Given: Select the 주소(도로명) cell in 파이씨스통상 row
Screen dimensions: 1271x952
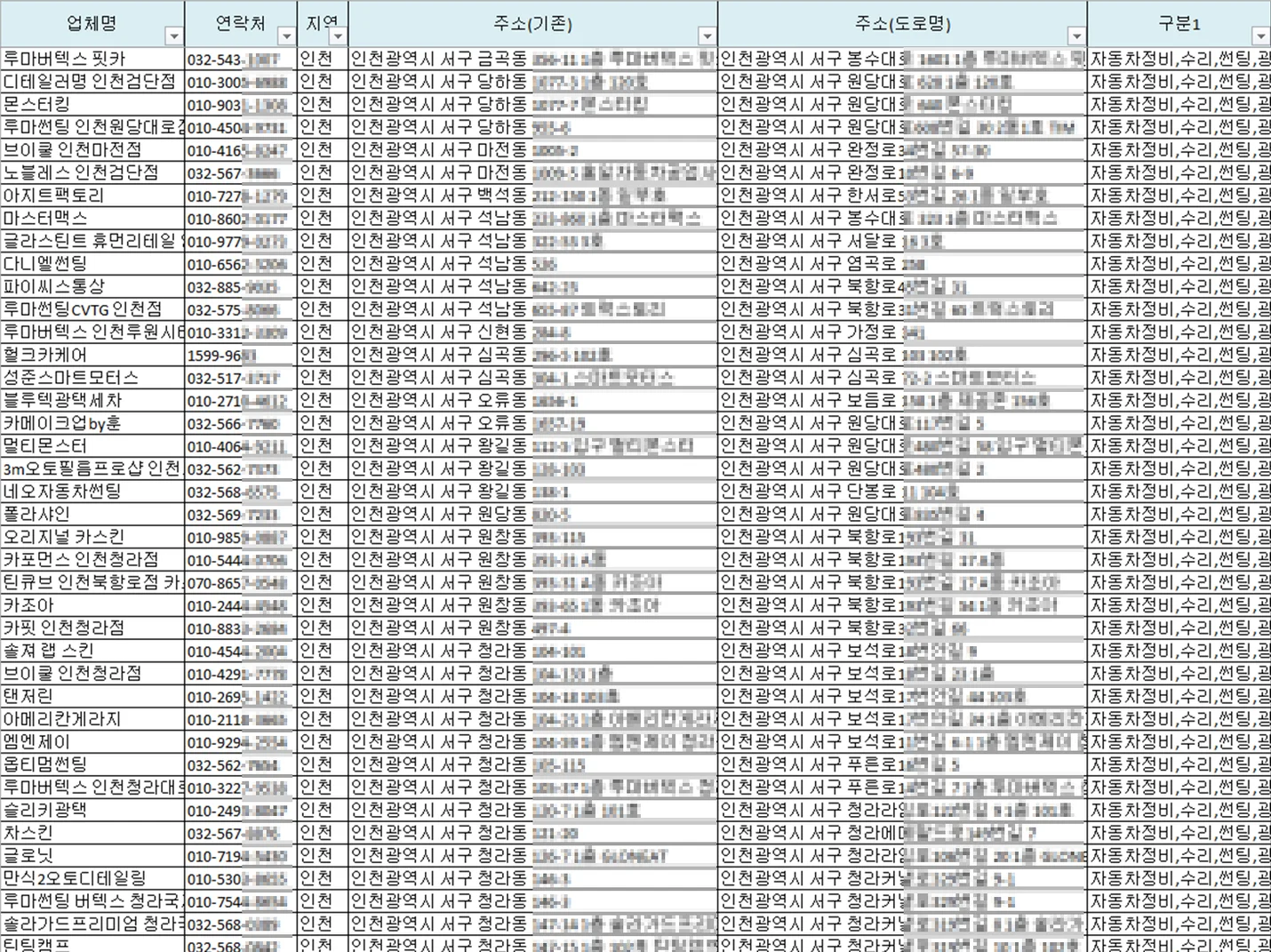Looking at the screenshot, I should point(902,286).
